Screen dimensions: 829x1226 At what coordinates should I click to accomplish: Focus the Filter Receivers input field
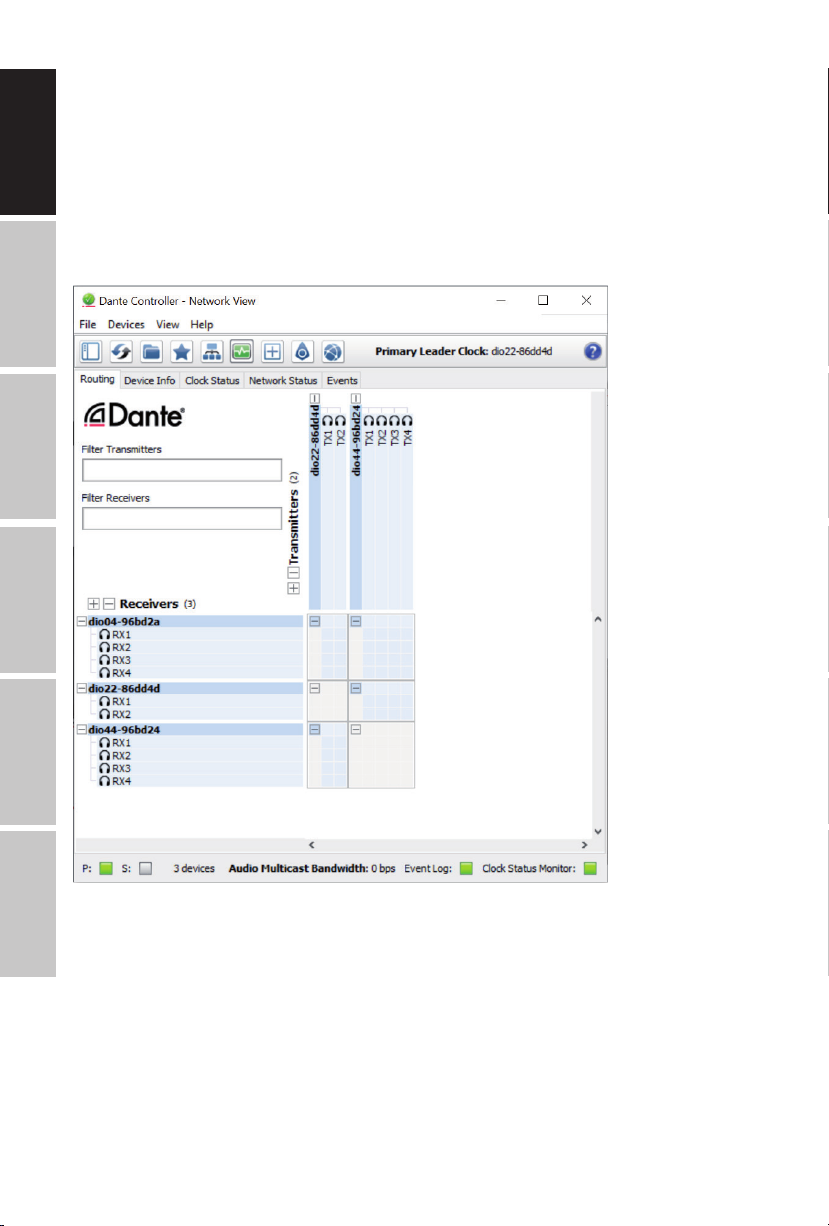pos(182,518)
